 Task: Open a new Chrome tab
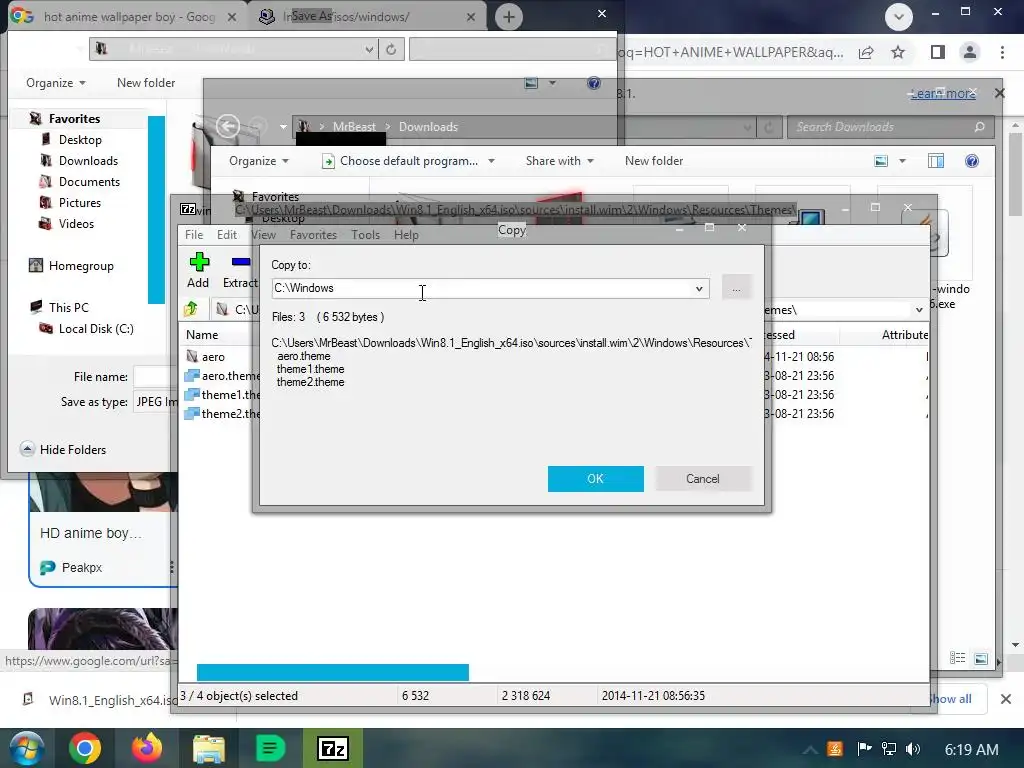point(509,17)
